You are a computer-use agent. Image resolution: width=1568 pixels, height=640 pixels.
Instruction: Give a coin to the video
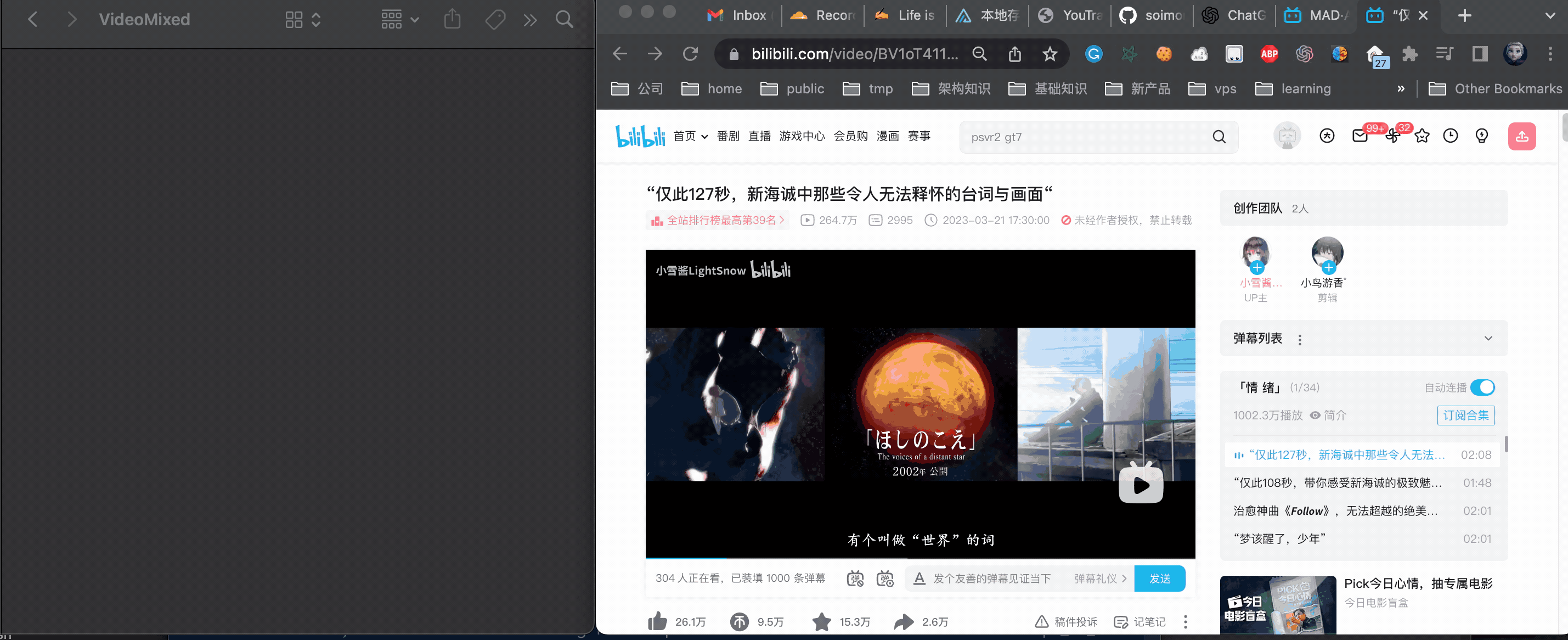[x=740, y=622]
